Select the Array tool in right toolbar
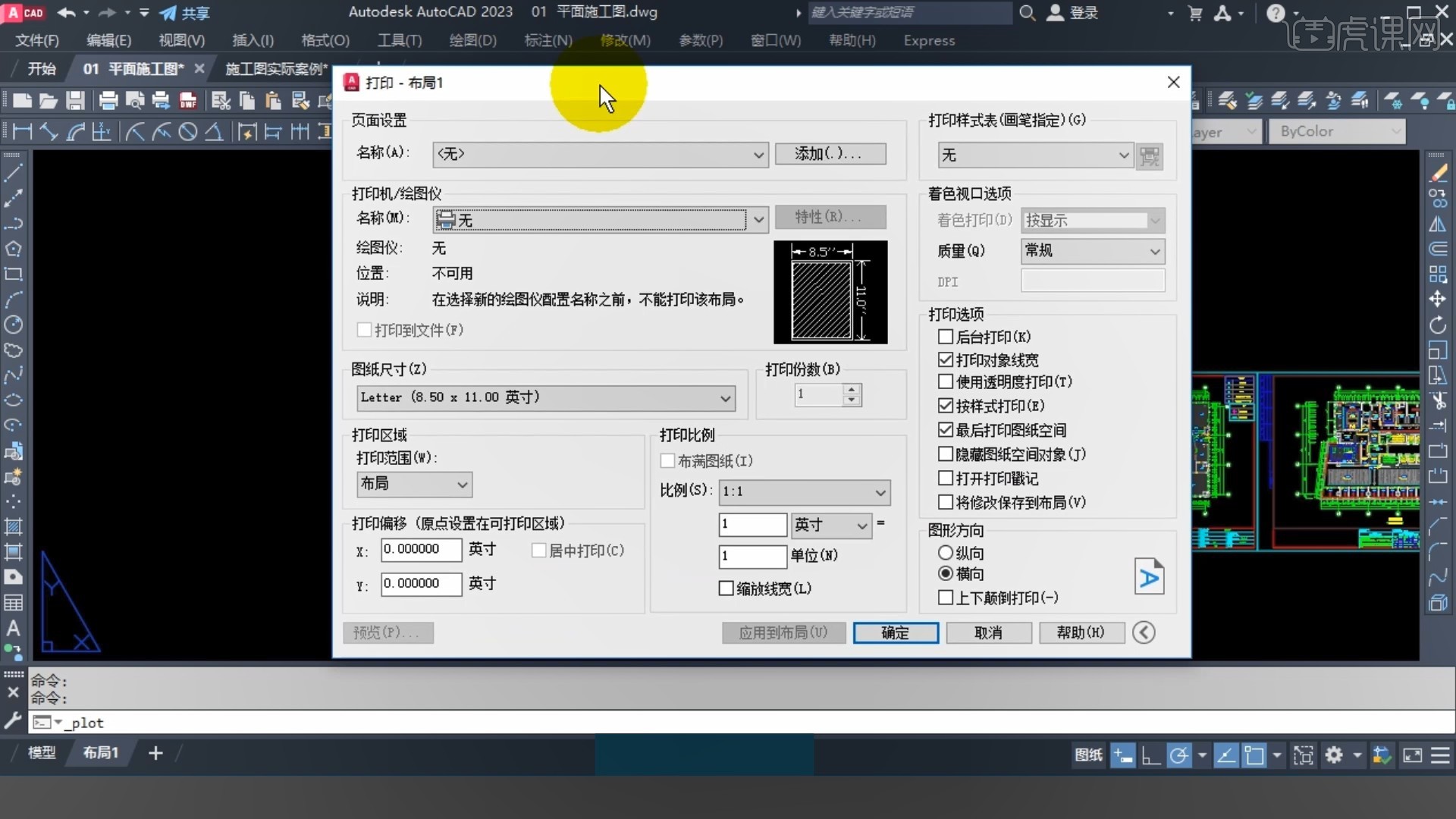This screenshot has height=819, width=1456. point(1438,274)
